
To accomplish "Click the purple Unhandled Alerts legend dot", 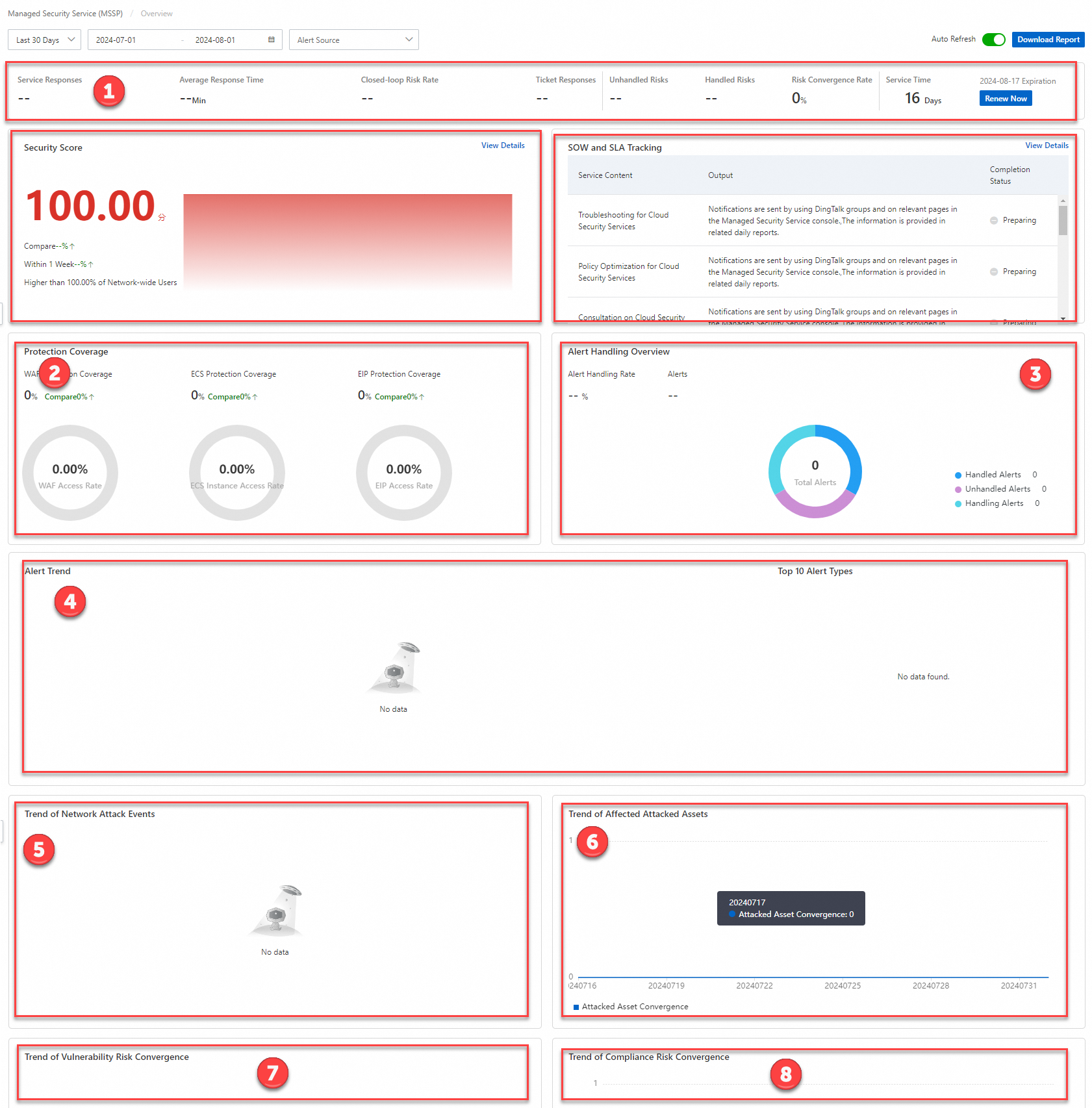I will click(958, 490).
